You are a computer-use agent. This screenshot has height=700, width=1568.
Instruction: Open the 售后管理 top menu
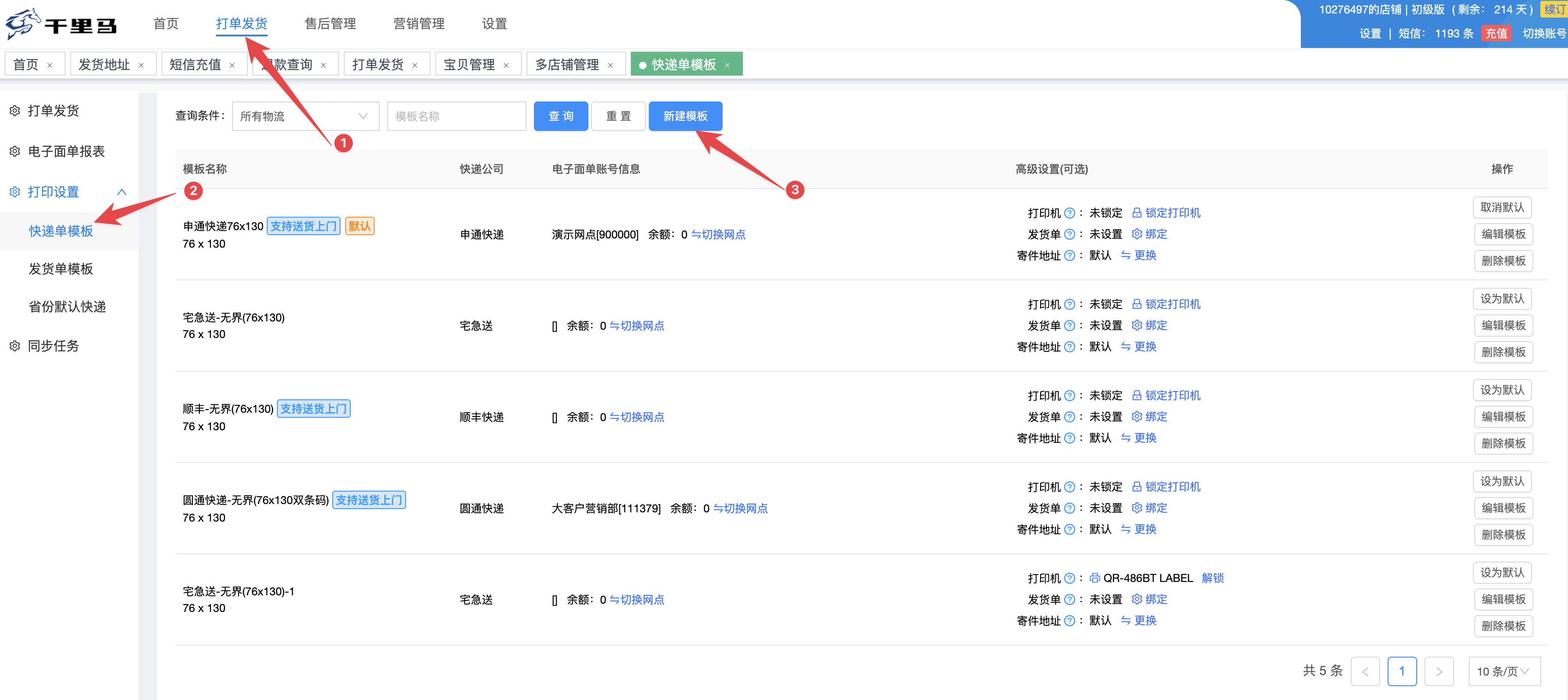coord(330,24)
